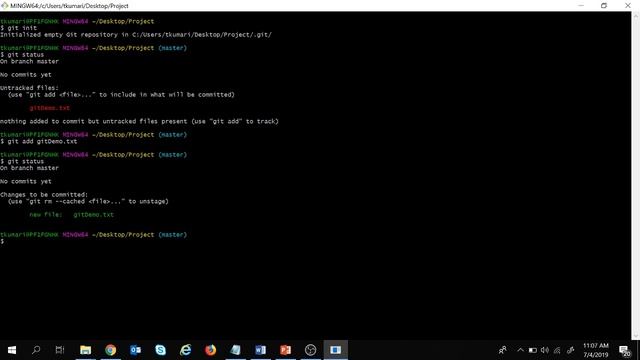The width and height of the screenshot is (640, 360).
Task: Open OBS Studio from taskbar
Action: click(x=311, y=350)
